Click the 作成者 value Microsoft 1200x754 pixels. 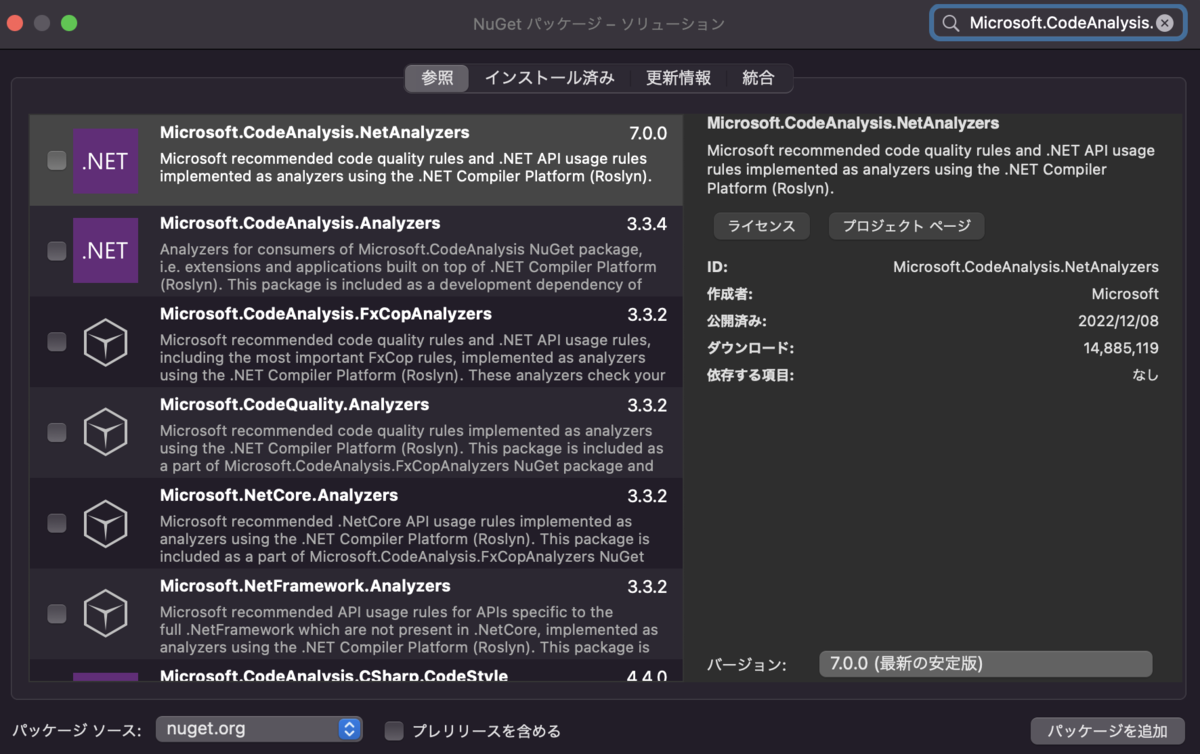pos(1125,294)
